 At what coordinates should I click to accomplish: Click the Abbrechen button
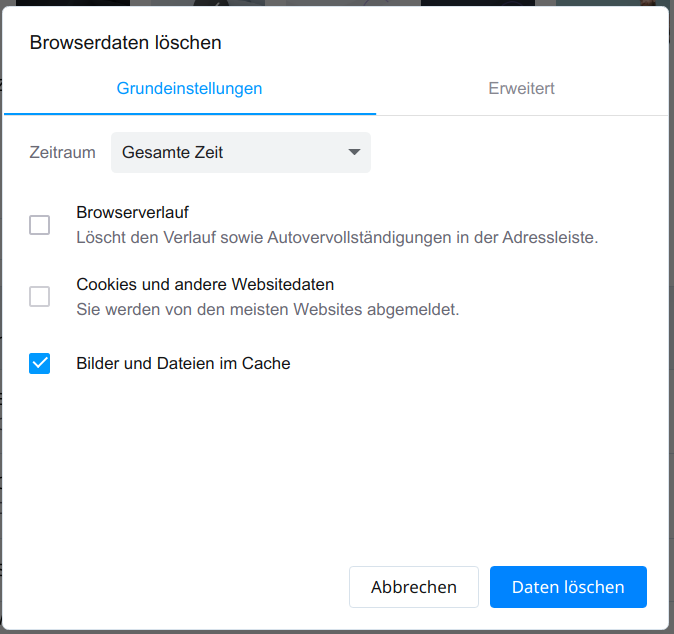click(x=414, y=587)
